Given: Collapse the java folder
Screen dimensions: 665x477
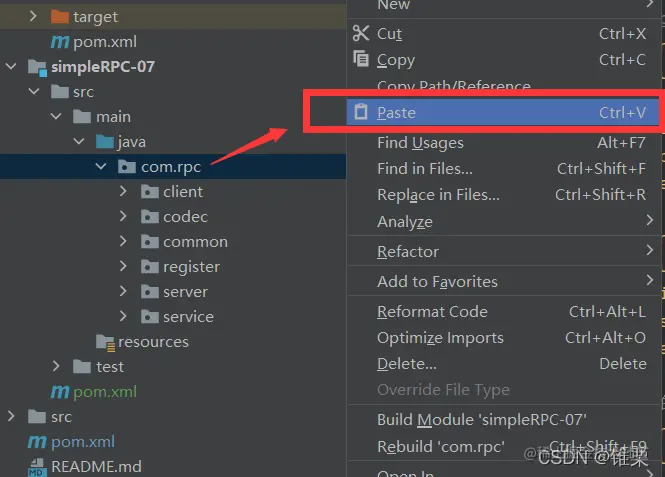Looking at the screenshot, I should click(79, 141).
